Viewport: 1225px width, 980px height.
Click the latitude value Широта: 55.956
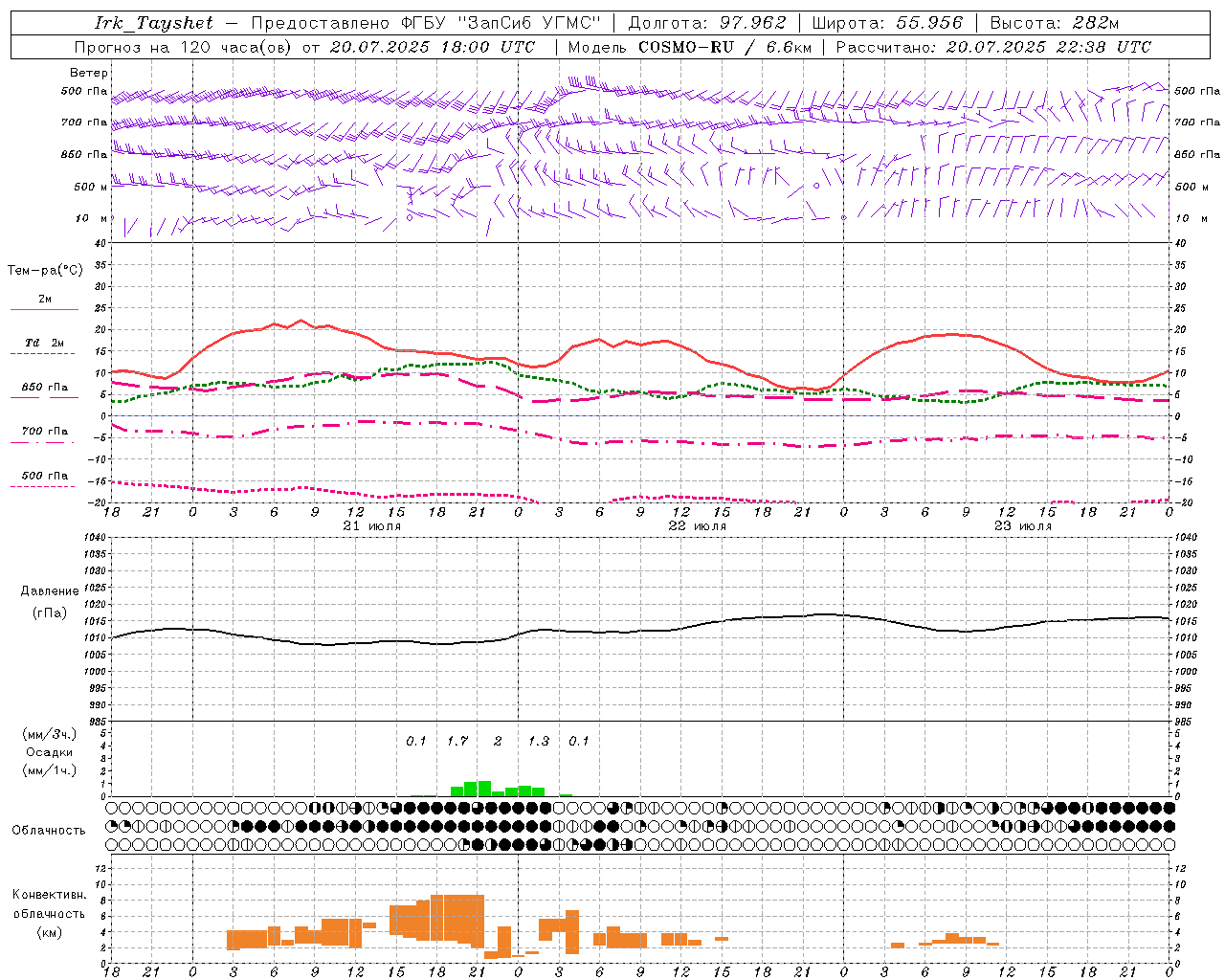887,23
